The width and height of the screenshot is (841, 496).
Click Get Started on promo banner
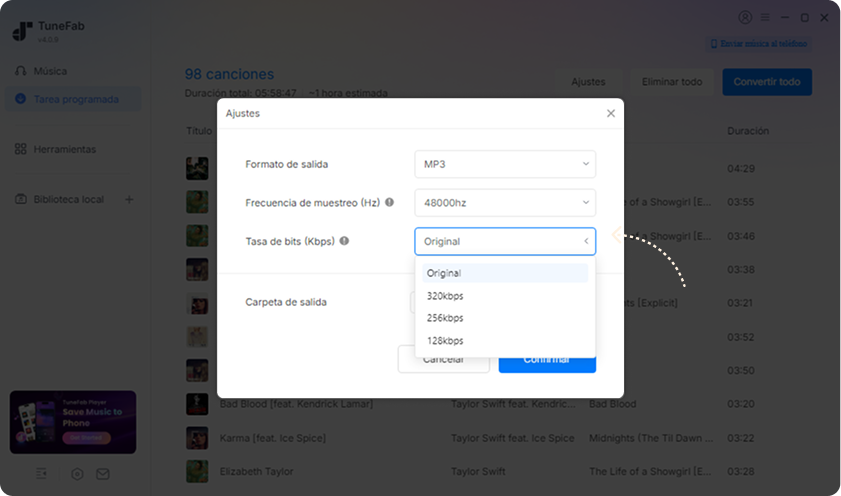pos(86,438)
